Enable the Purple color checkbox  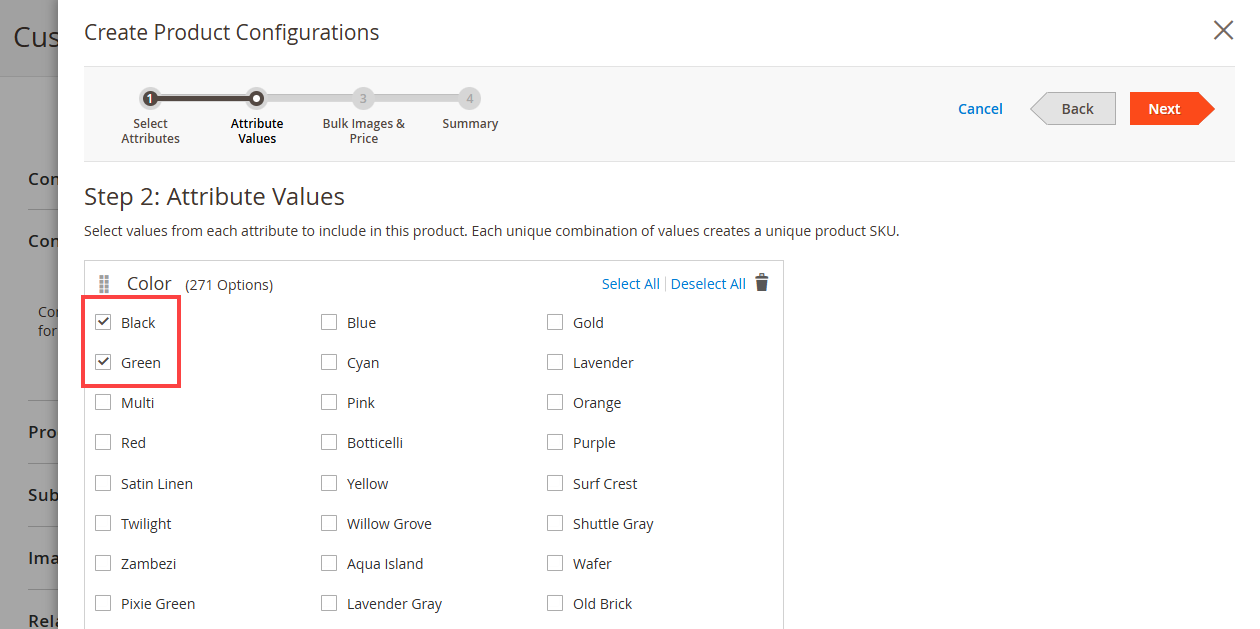[x=555, y=442]
